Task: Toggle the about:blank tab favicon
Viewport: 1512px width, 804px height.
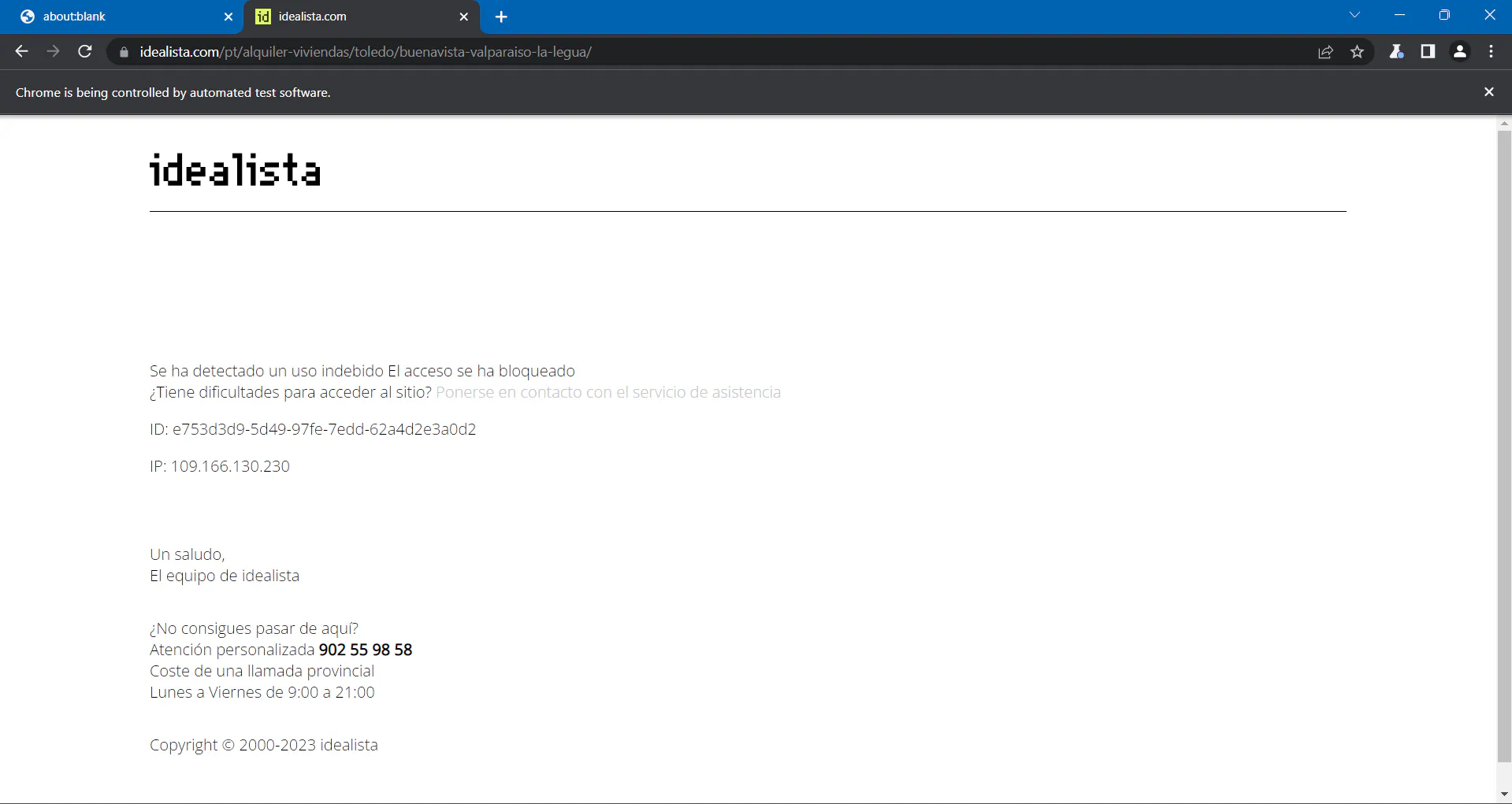Action: click(27, 16)
